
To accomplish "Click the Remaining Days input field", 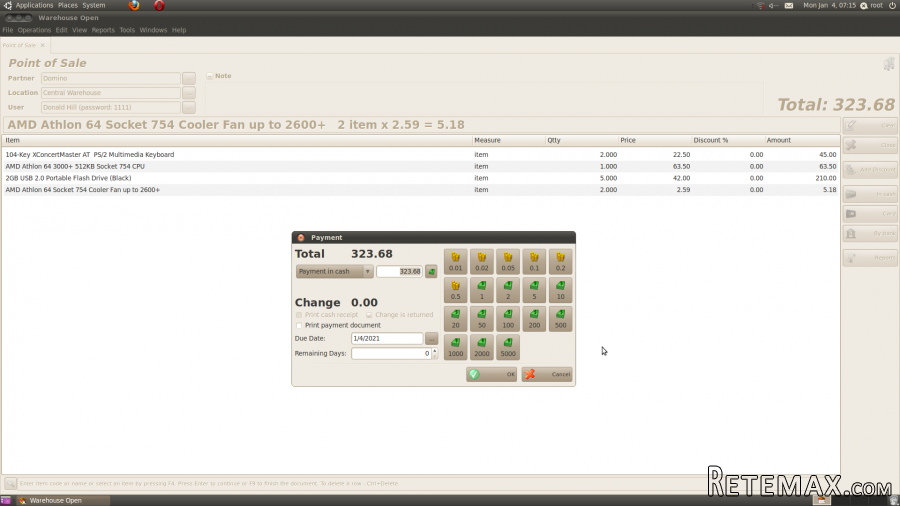I will point(391,353).
